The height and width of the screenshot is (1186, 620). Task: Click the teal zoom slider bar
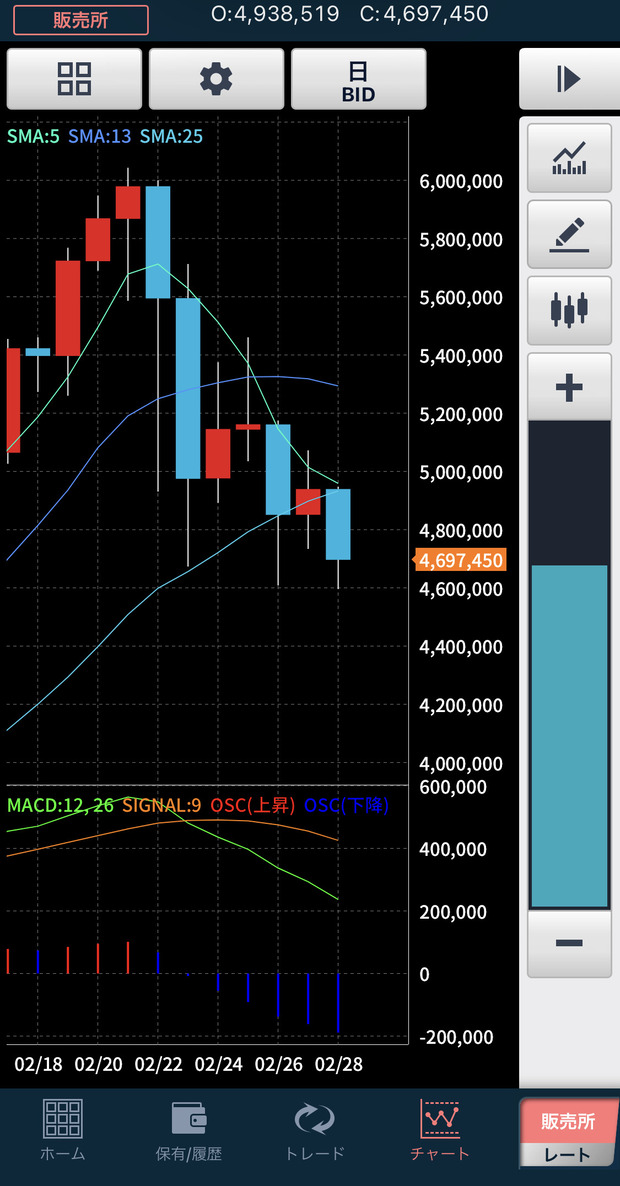pyautogui.click(x=569, y=735)
